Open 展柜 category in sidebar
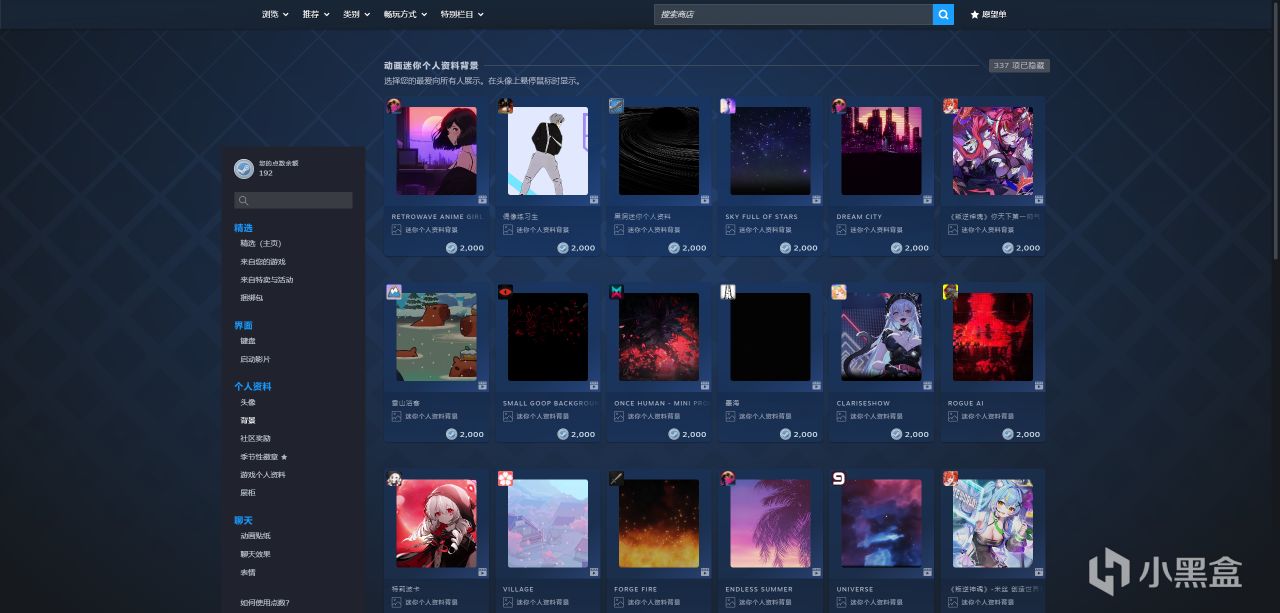This screenshot has height=613, width=1280. (x=247, y=492)
